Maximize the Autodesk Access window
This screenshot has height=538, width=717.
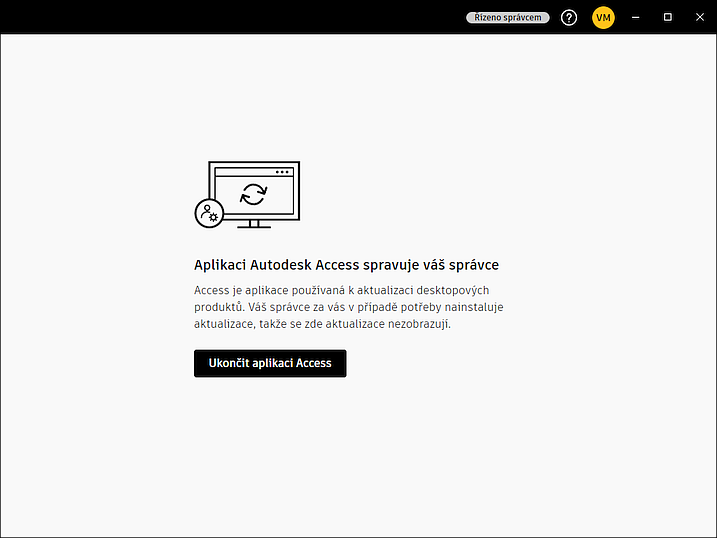pos(668,17)
